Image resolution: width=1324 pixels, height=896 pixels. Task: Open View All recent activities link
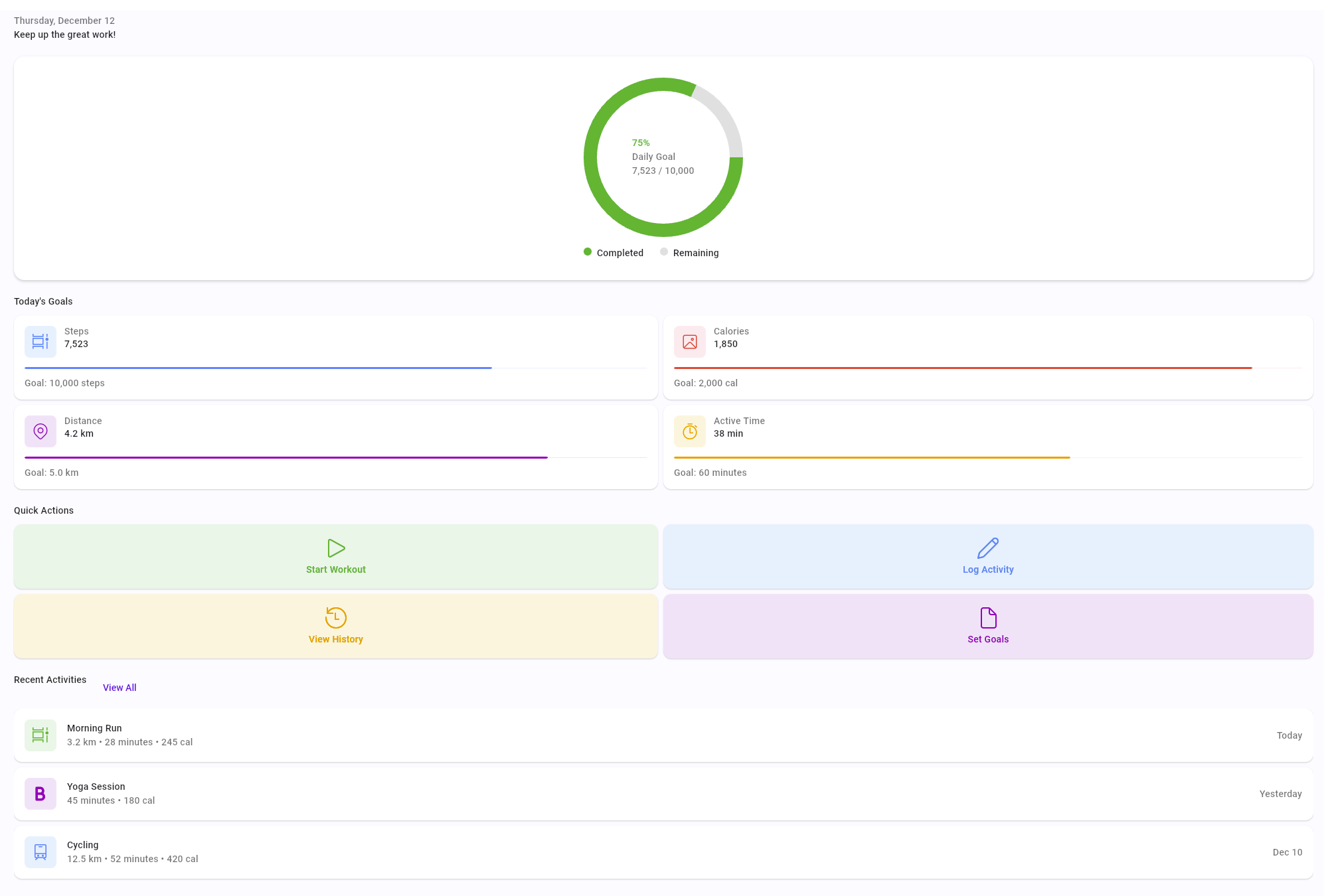tap(120, 688)
